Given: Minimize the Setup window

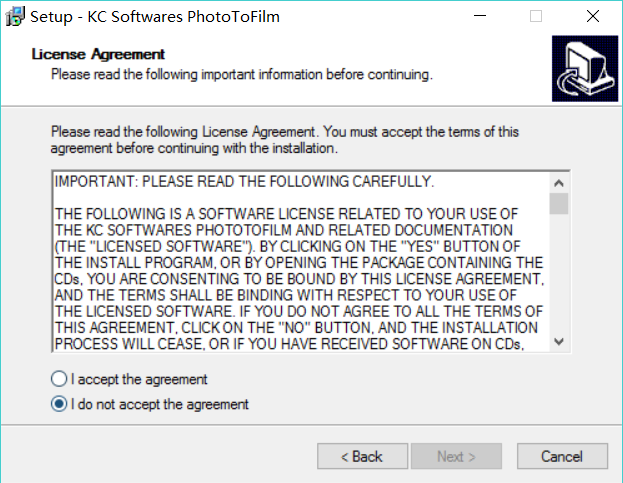Looking at the screenshot, I should click(490, 16).
